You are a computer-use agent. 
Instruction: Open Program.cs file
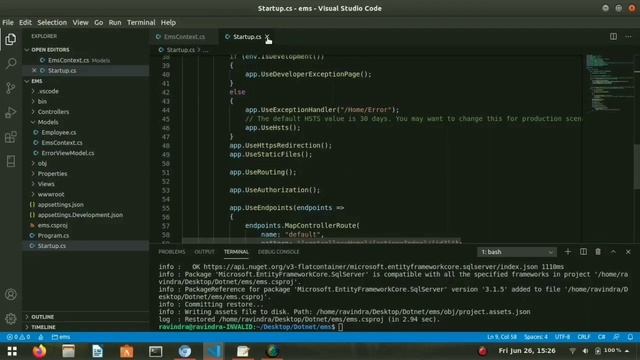tap(53, 236)
